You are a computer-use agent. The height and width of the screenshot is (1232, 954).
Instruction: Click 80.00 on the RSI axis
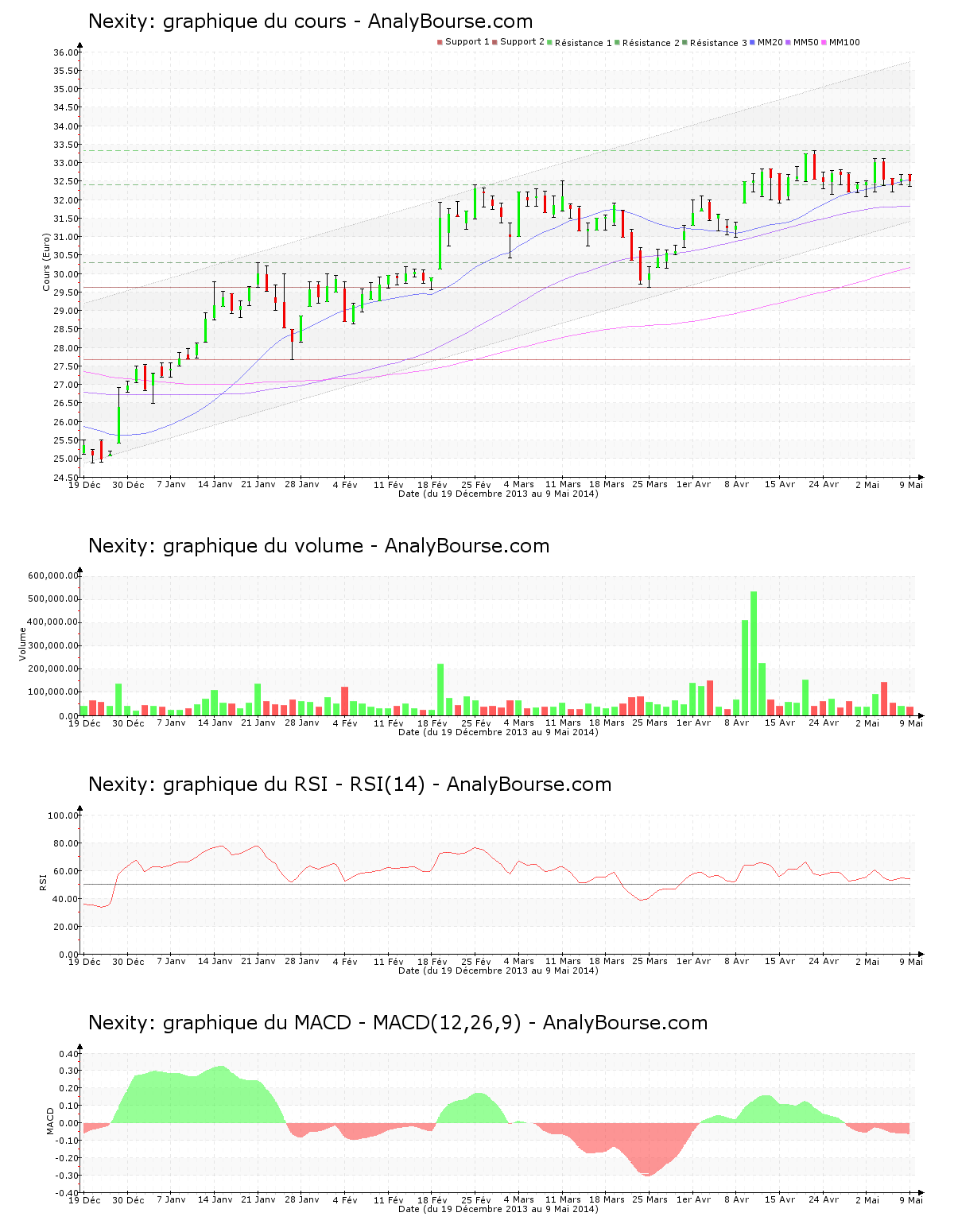coord(66,843)
